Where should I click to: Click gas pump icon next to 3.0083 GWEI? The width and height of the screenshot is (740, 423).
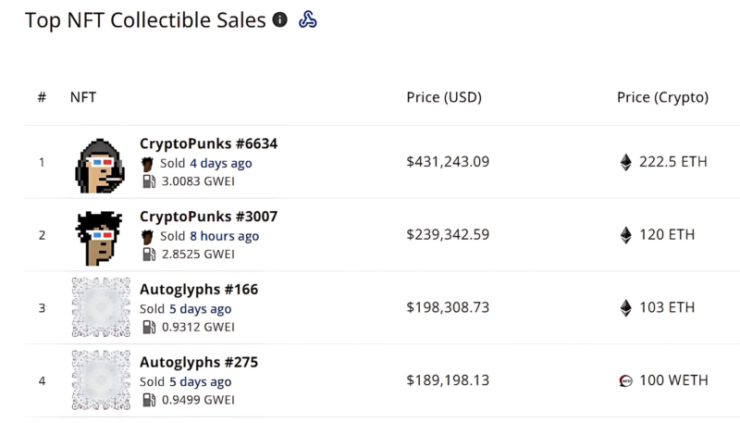149,181
